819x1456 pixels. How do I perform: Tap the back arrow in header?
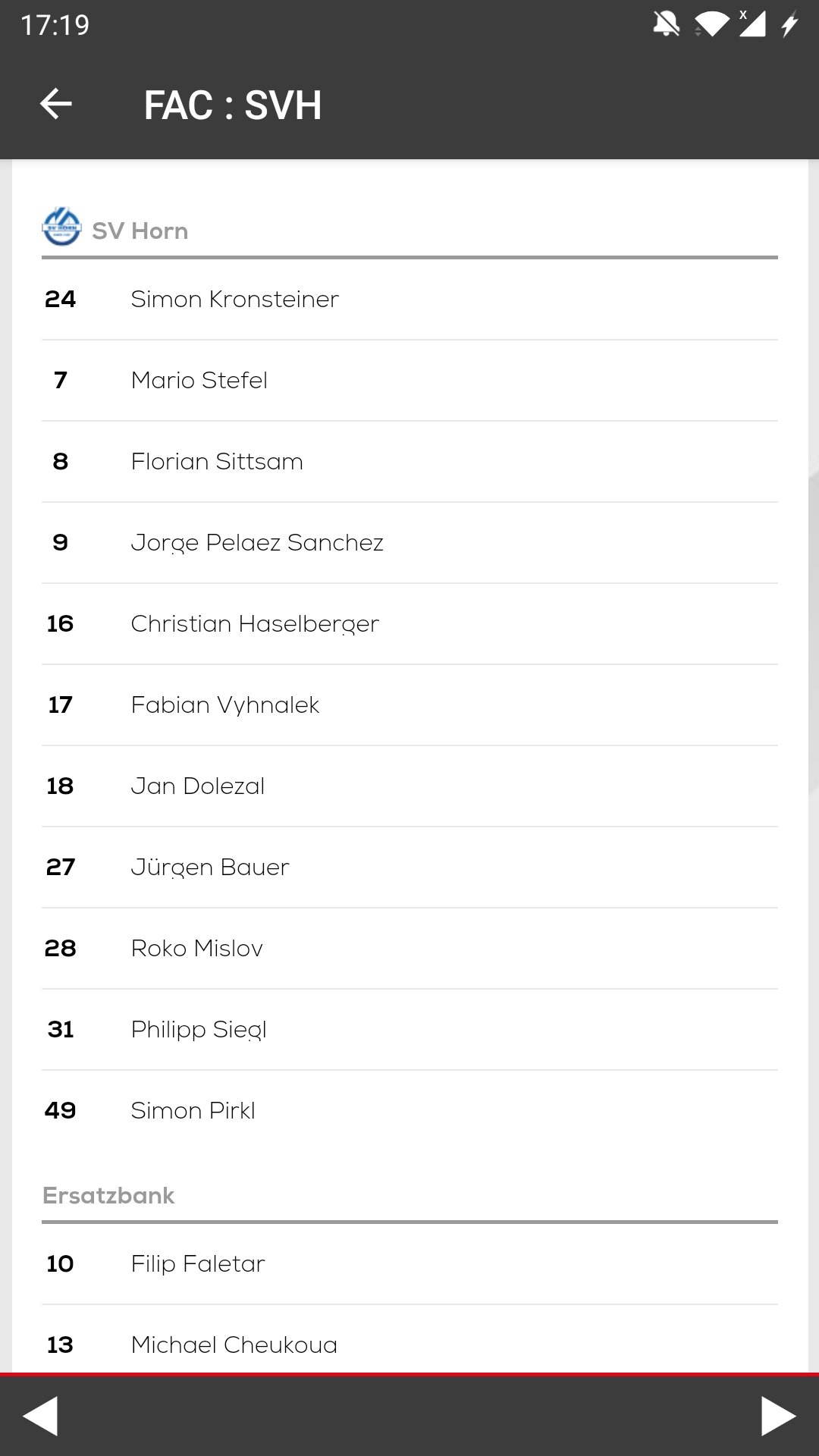(55, 104)
